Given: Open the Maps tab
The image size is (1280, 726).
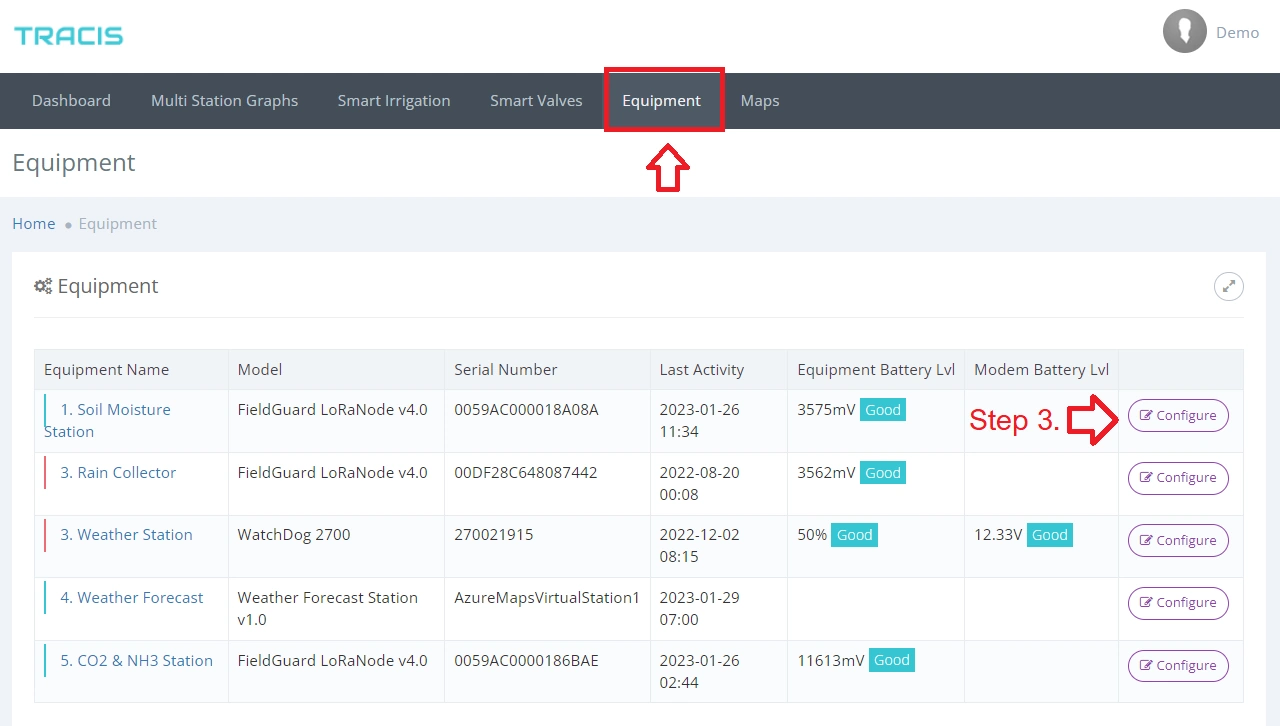Looking at the screenshot, I should click(x=760, y=101).
